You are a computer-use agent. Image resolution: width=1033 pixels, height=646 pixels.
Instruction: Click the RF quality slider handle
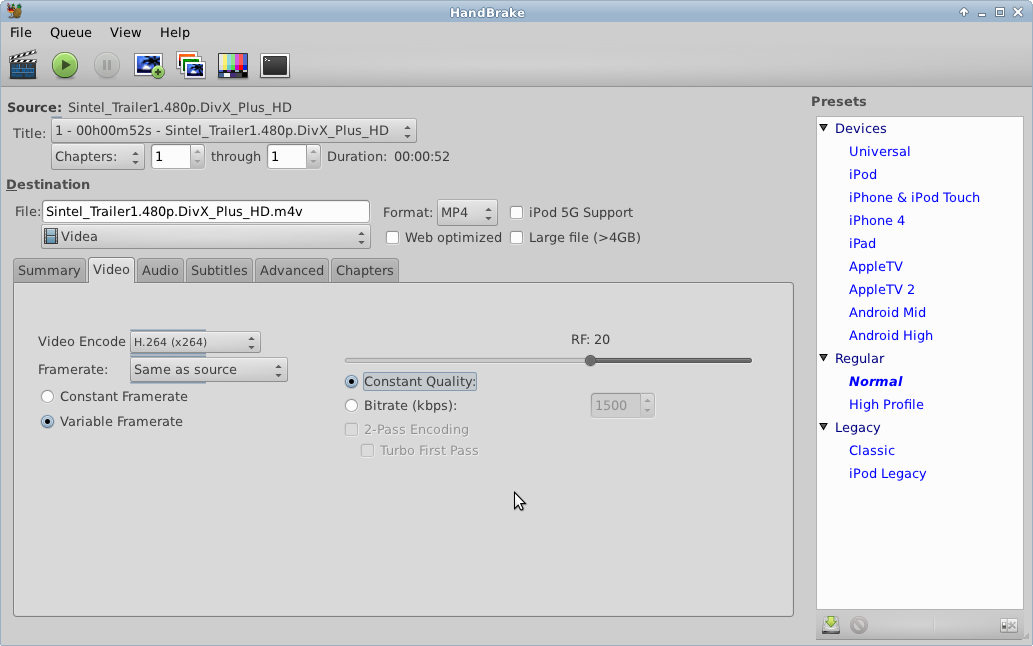pos(590,360)
